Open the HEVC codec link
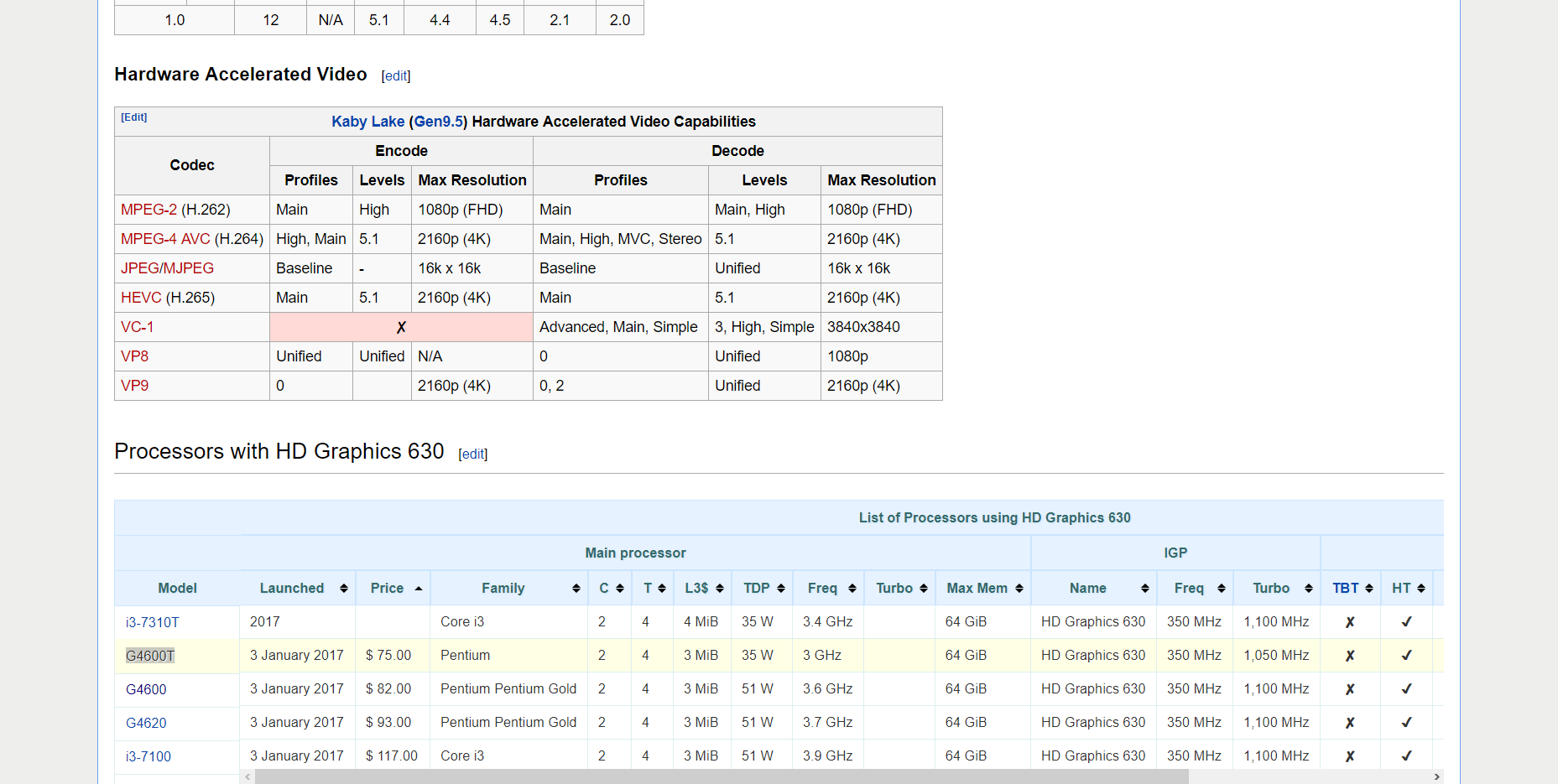 click(141, 298)
